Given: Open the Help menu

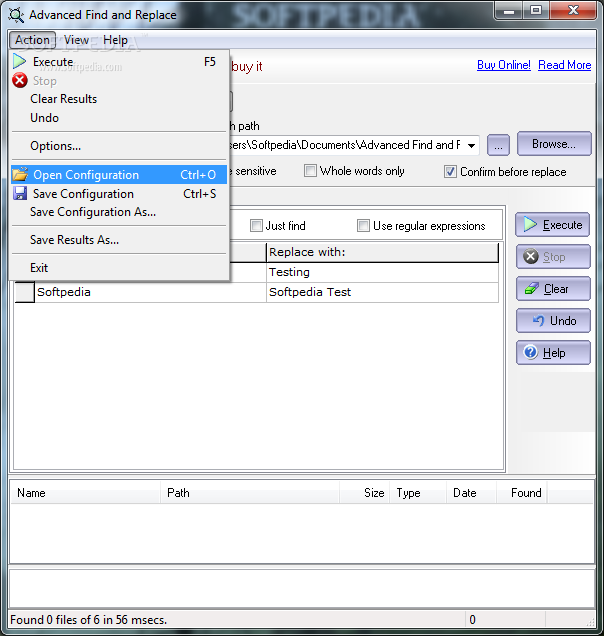Looking at the screenshot, I should coord(115,40).
